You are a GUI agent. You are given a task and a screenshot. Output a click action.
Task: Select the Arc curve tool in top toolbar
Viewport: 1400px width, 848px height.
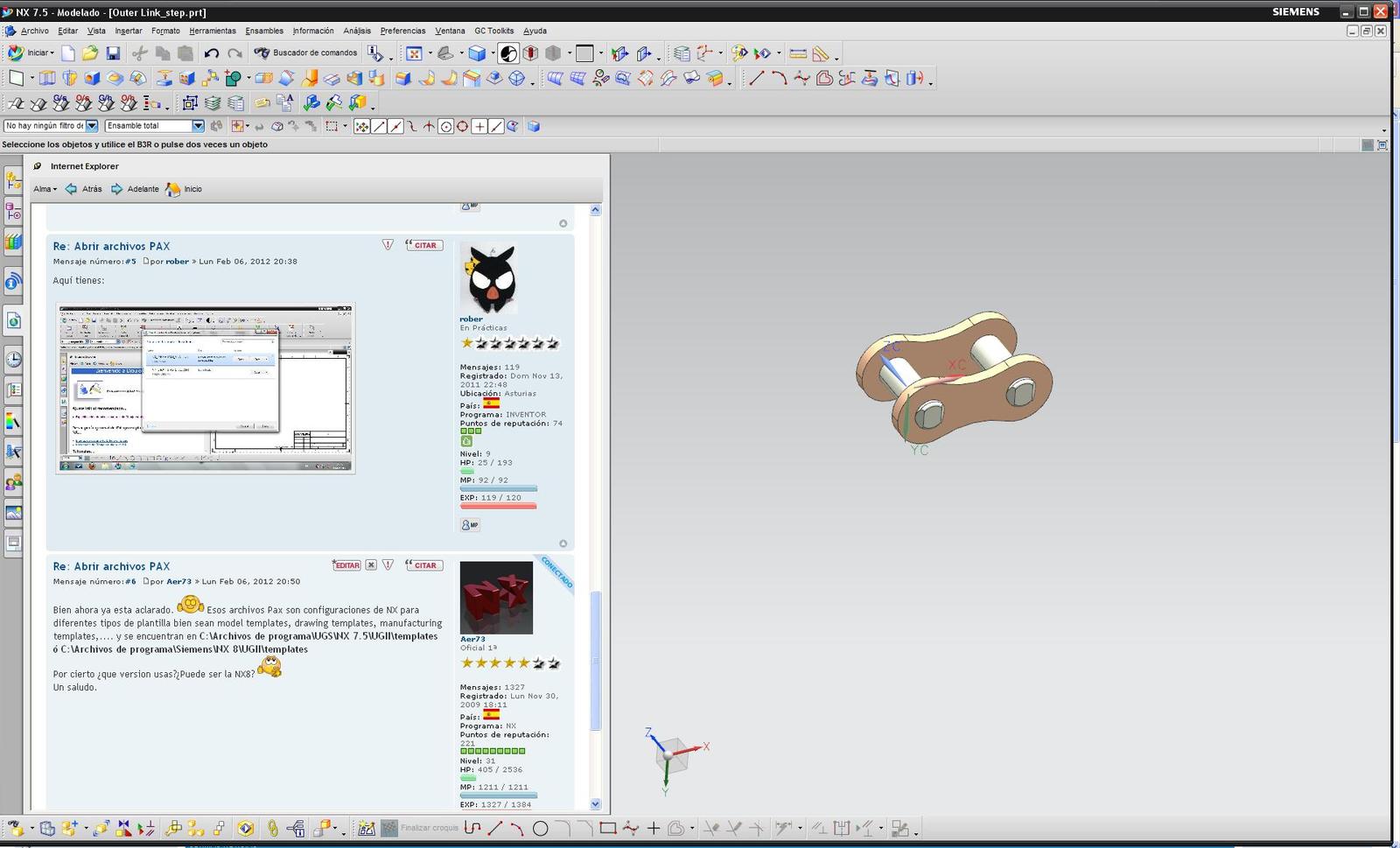(779, 79)
